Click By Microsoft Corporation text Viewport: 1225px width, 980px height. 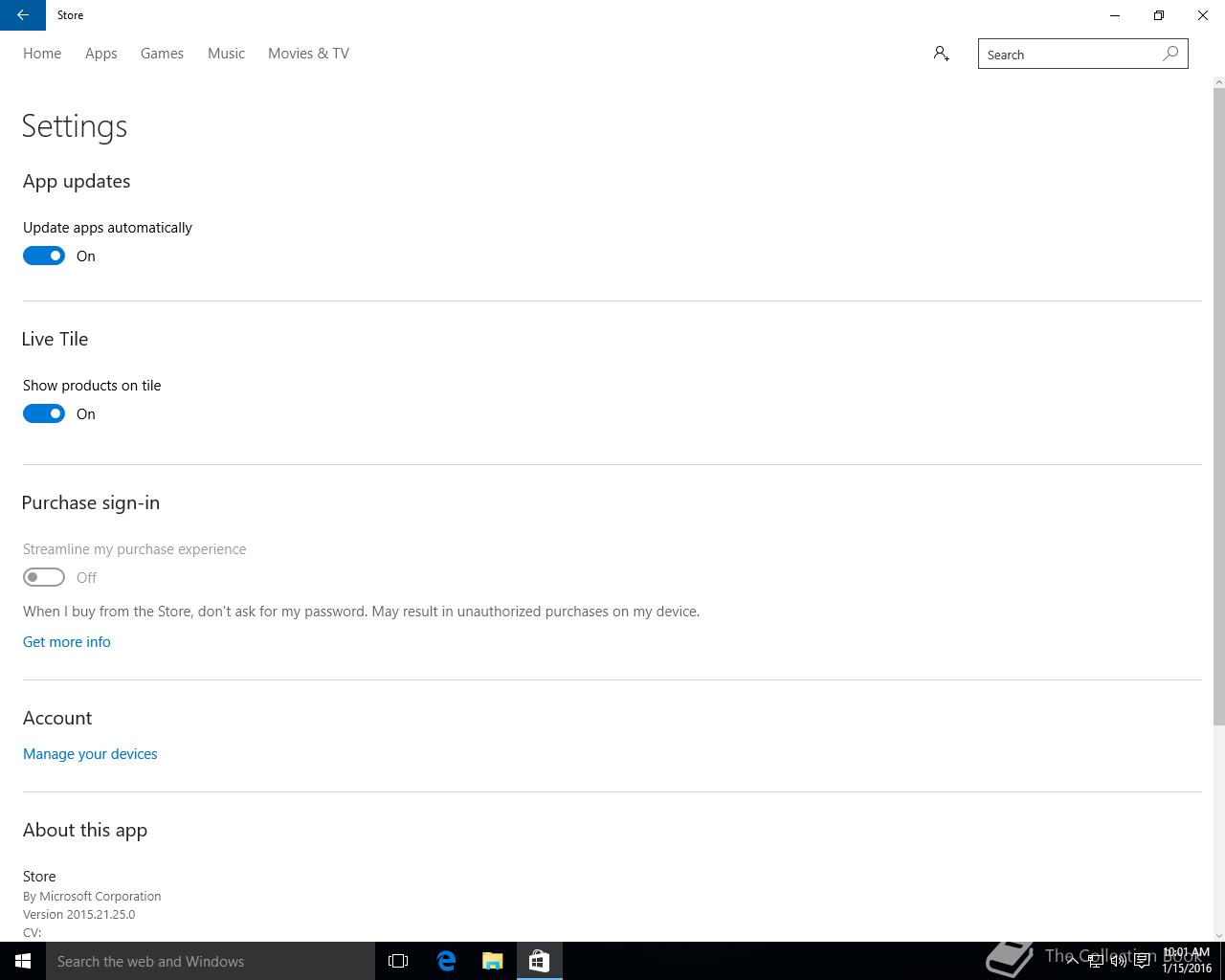point(92,896)
